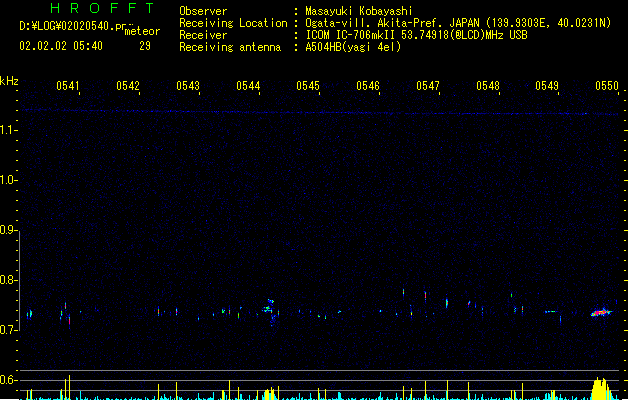This screenshot has height=400, width=629.
Task: Click the 0548 time marker
Action: 488,85
